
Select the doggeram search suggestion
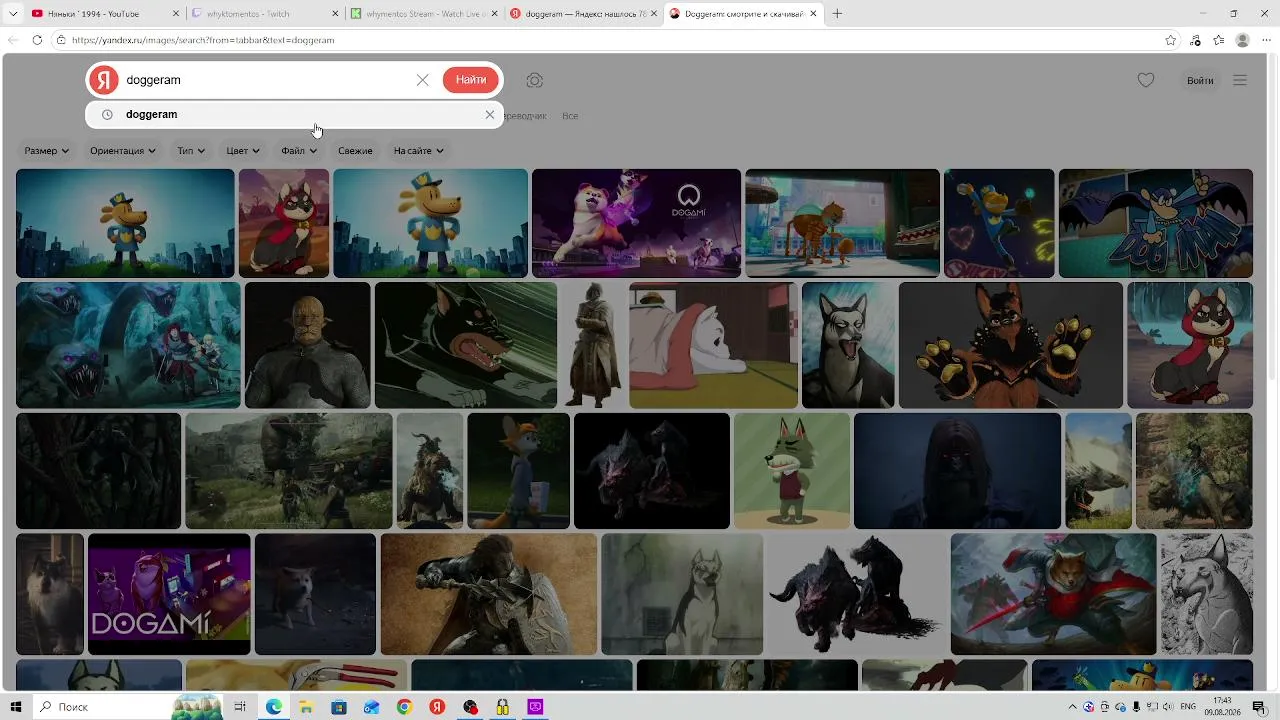(x=295, y=115)
